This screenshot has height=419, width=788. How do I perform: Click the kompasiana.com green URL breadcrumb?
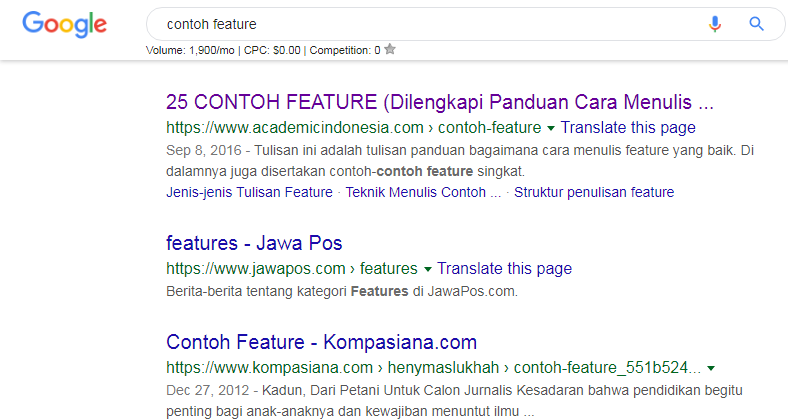coord(433,368)
